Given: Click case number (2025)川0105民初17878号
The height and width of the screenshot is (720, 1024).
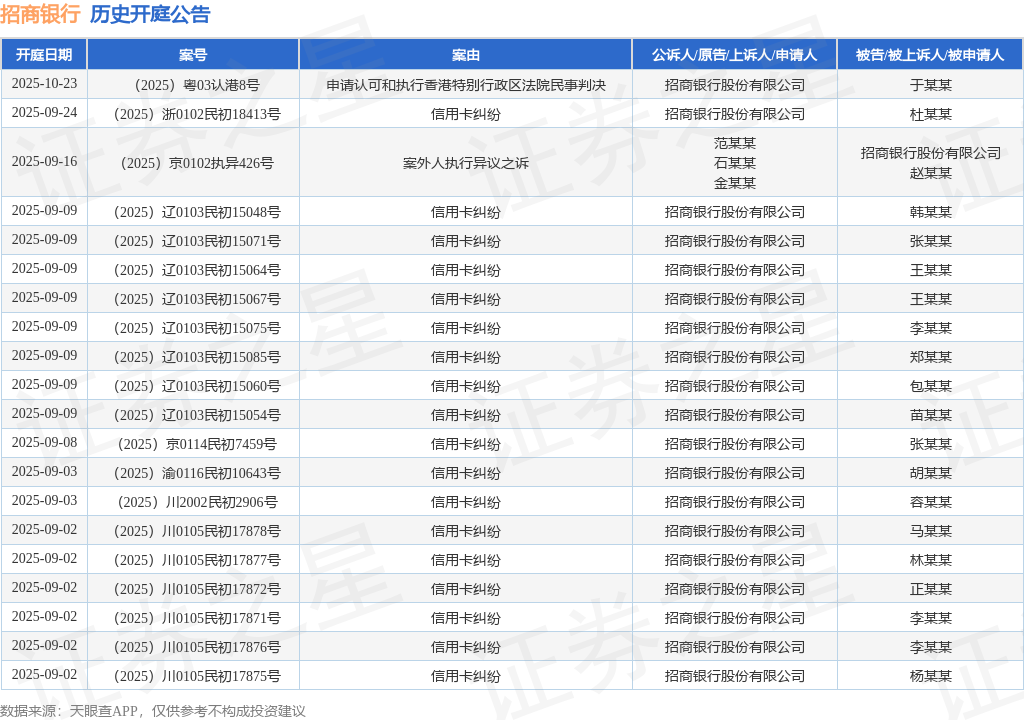Looking at the screenshot, I should click(x=193, y=531).
